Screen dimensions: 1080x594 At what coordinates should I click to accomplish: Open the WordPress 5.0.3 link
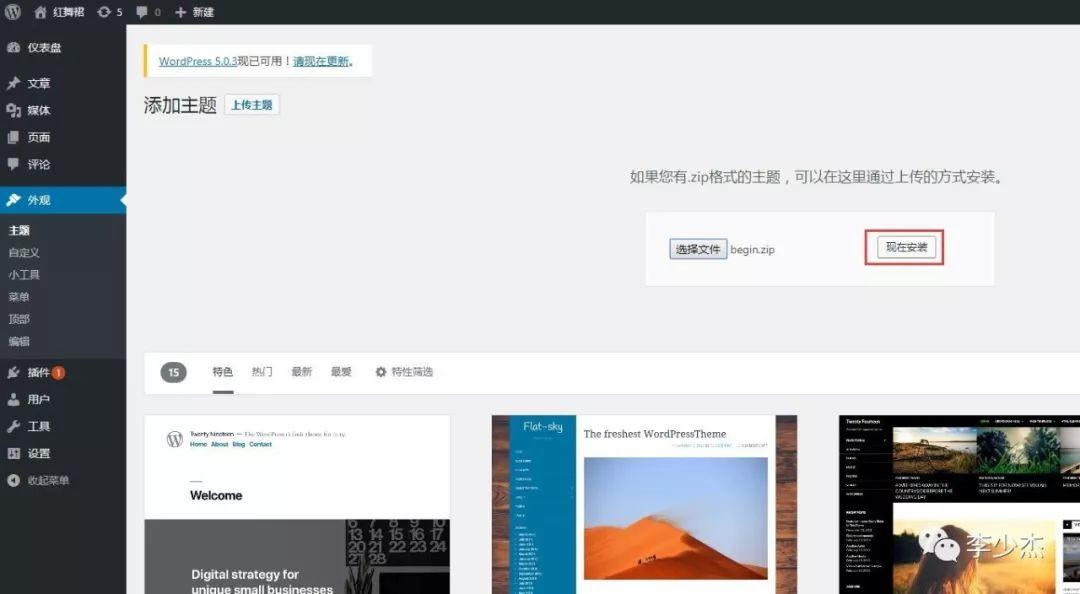[x=198, y=61]
